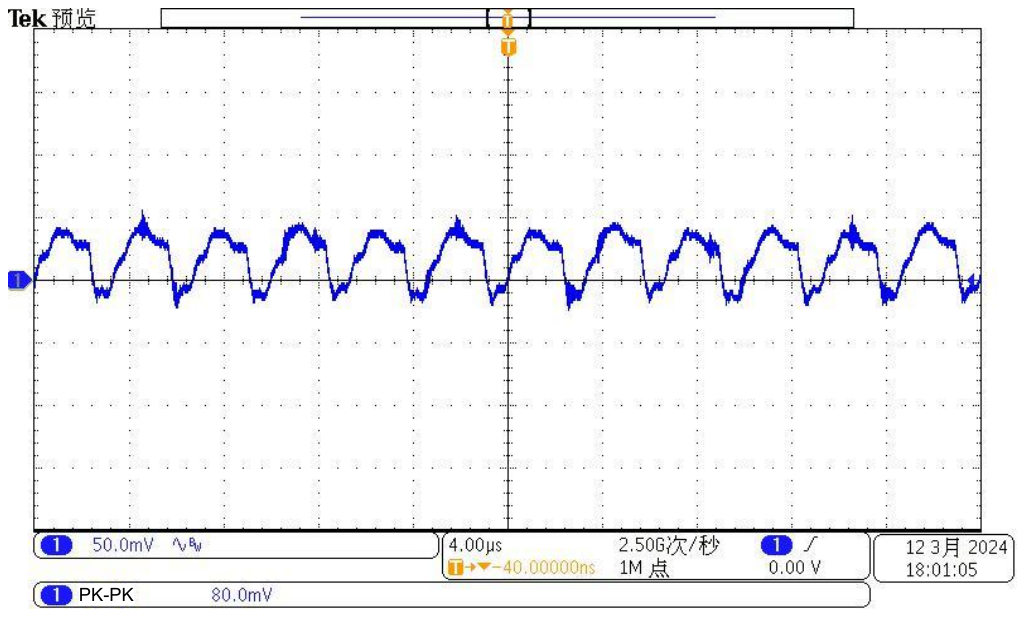Click the trigger level arrow on right edge
This screenshot has width=1025, height=617.
(973, 282)
